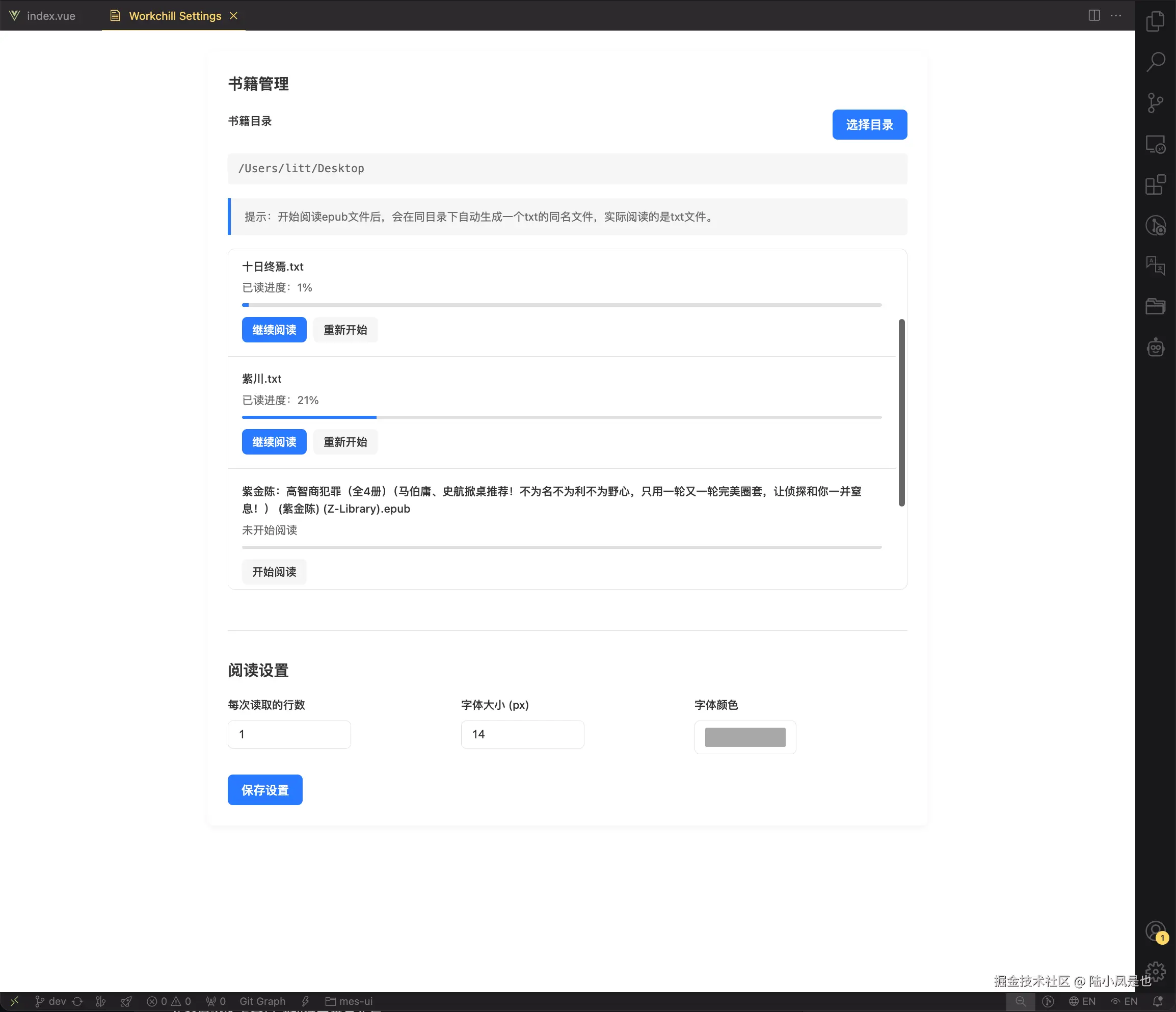Open the Extensions view

1156,184
